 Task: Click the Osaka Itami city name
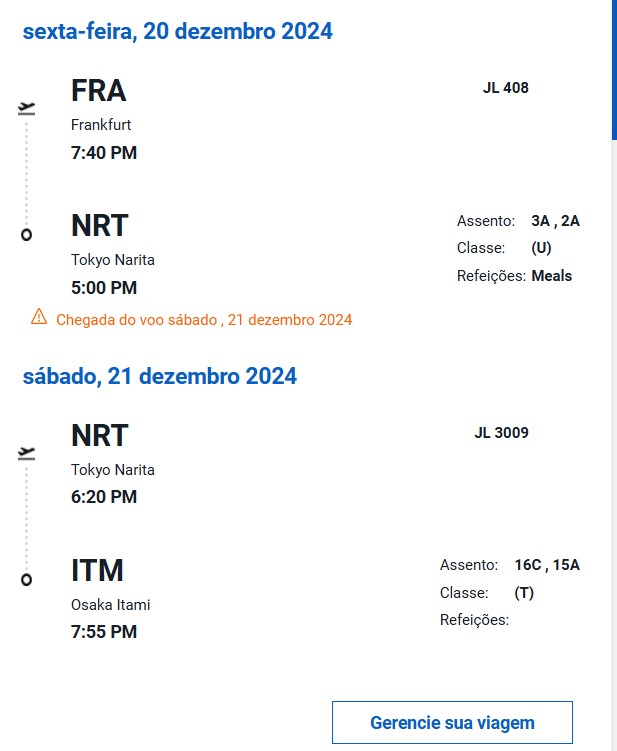click(x=110, y=605)
